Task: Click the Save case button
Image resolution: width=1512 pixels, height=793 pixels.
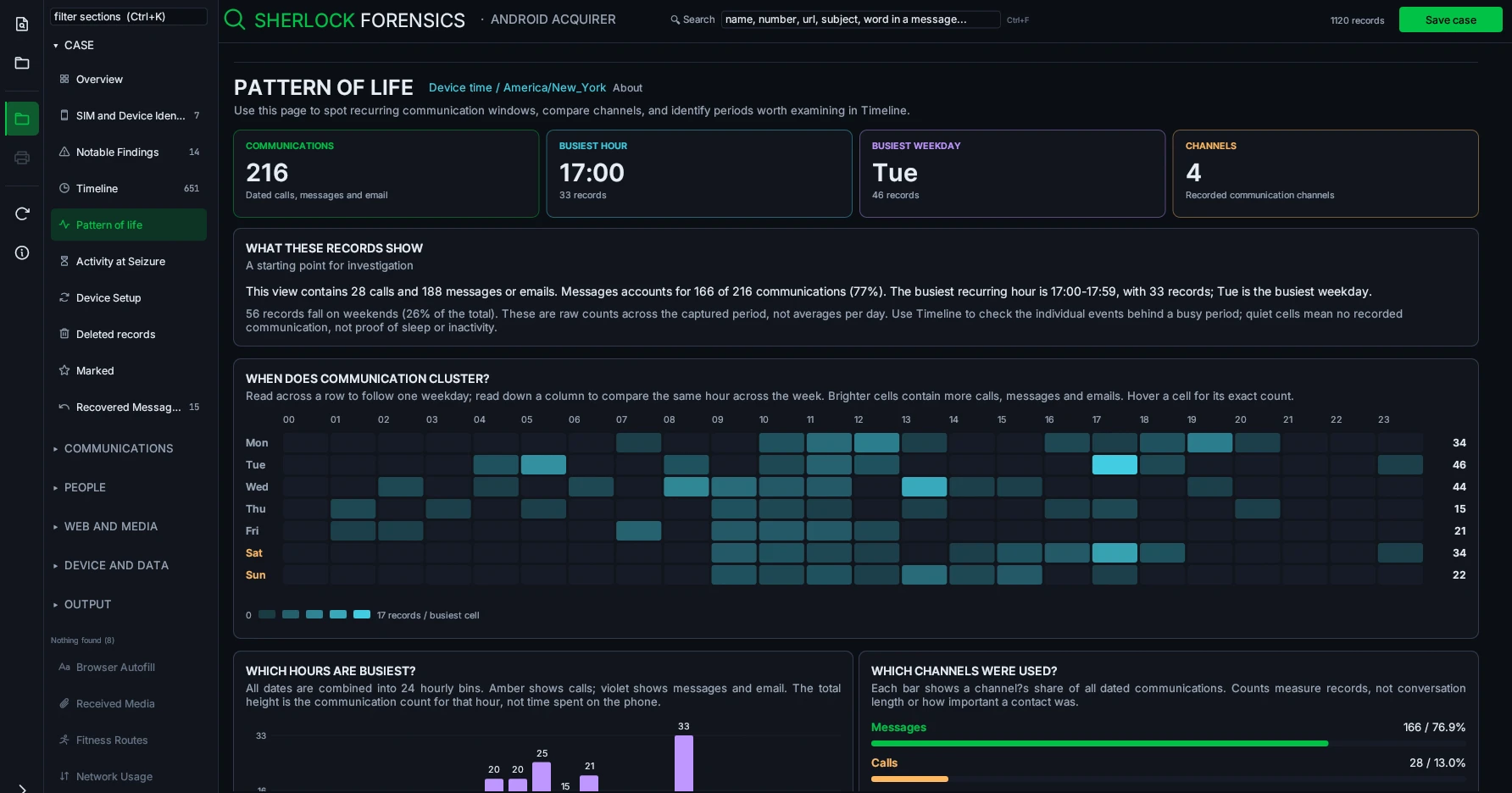Action: click(x=1450, y=19)
